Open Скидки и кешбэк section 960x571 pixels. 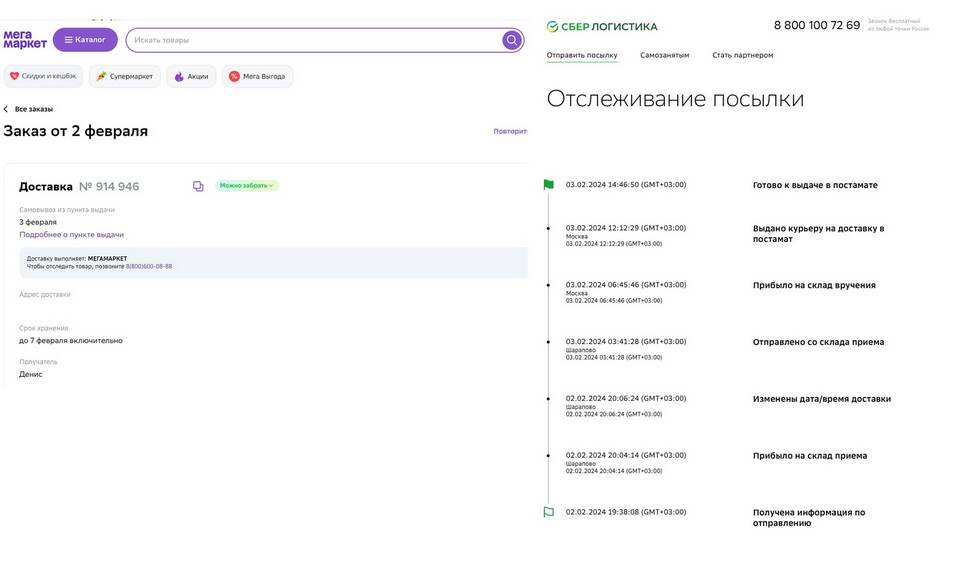pyautogui.click(x=43, y=76)
